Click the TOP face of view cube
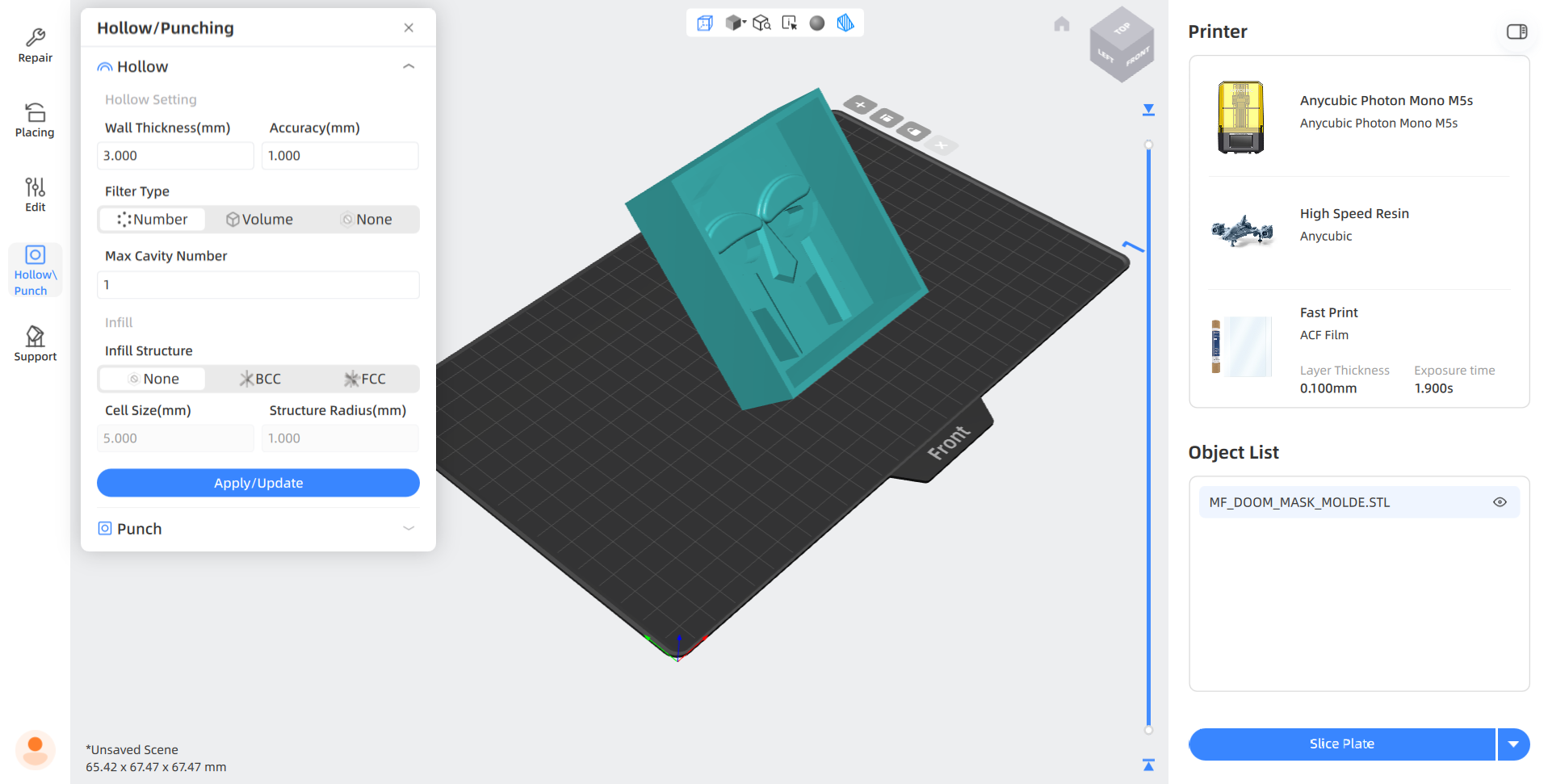1548x784 pixels. point(1122,28)
